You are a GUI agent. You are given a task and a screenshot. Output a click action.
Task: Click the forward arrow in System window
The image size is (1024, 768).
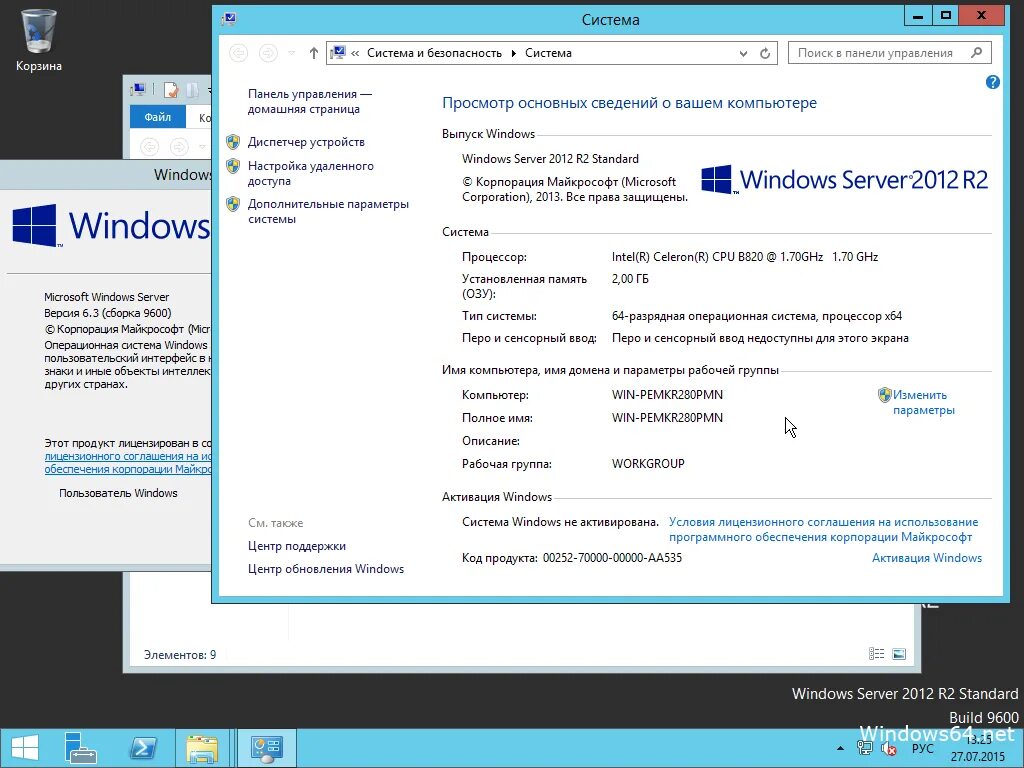[268, 53]
